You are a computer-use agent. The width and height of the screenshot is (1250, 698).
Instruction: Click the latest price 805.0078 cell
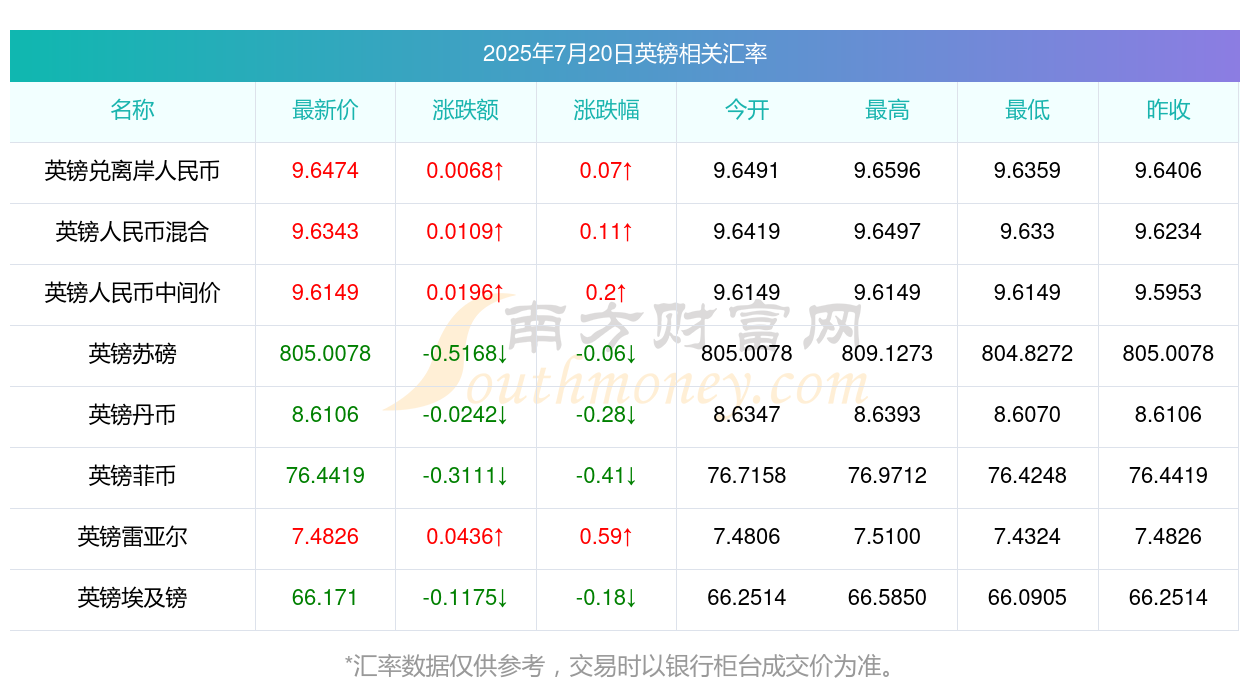coord(325,354)
